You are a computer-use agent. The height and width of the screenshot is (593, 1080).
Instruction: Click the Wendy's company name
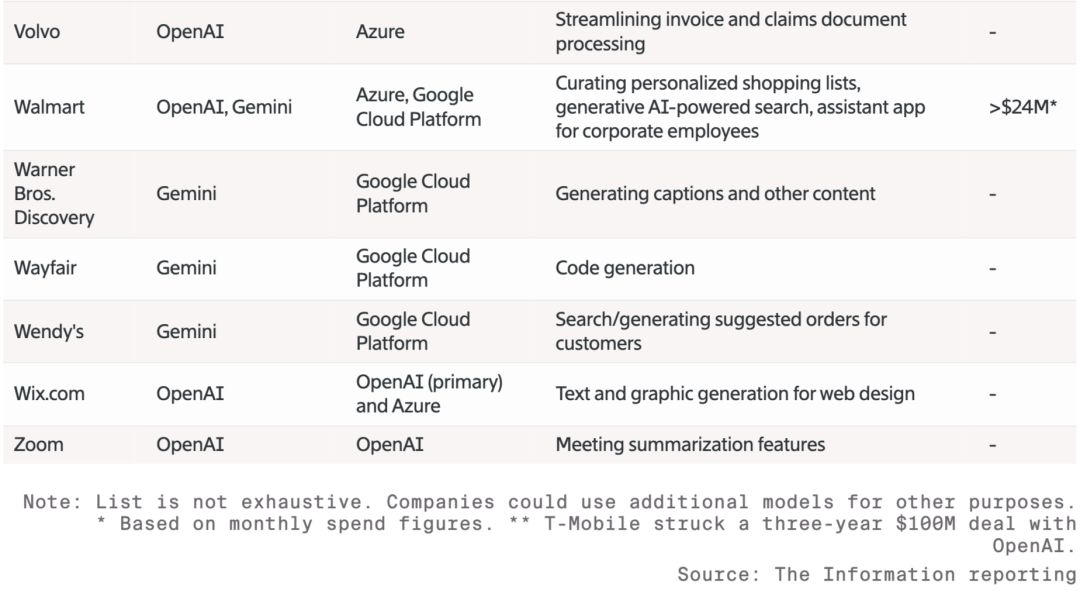(50, 331)
